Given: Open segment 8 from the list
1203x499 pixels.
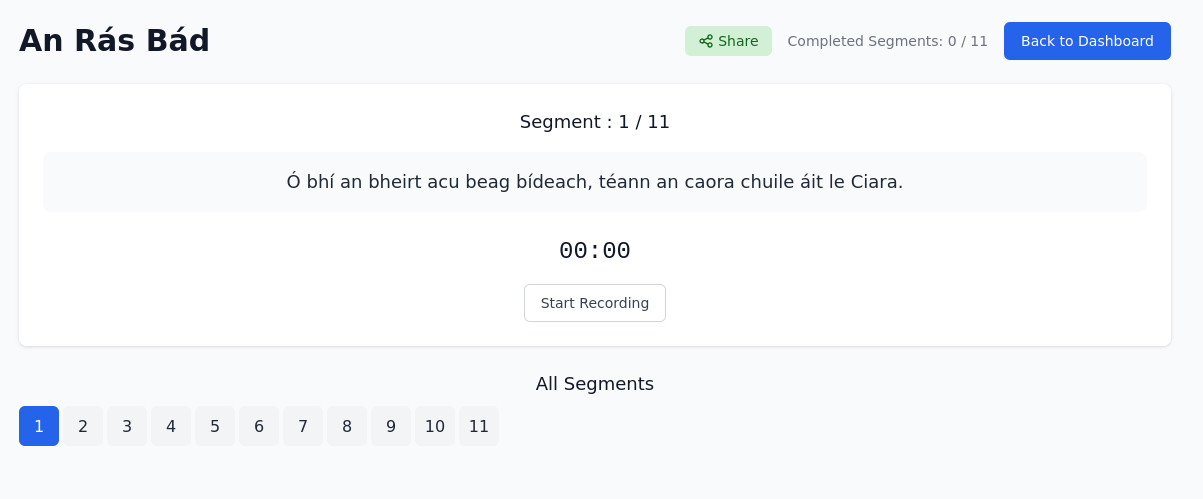Looking at the screenshot, I should [x=347, y=426].
